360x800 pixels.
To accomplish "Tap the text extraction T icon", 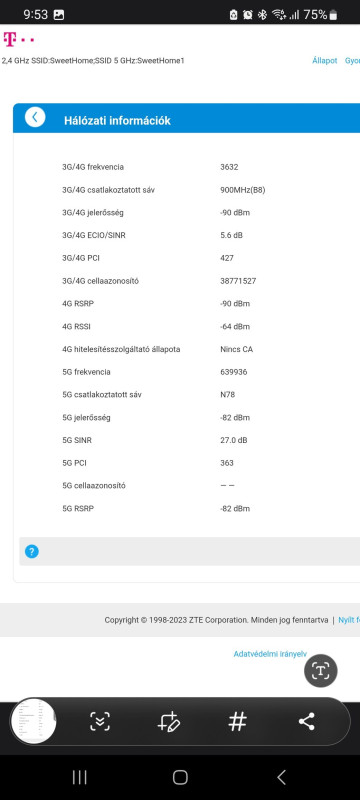I will pos(321,670).
